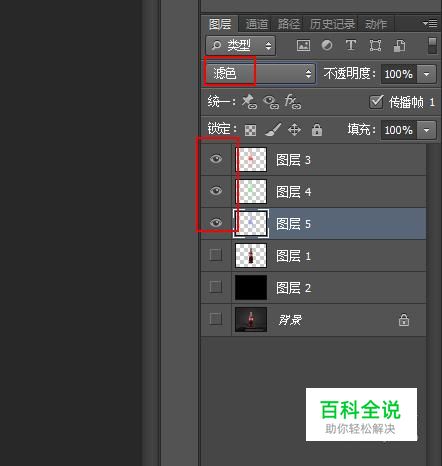Lock all padlock icon

(x=317, y=130)
